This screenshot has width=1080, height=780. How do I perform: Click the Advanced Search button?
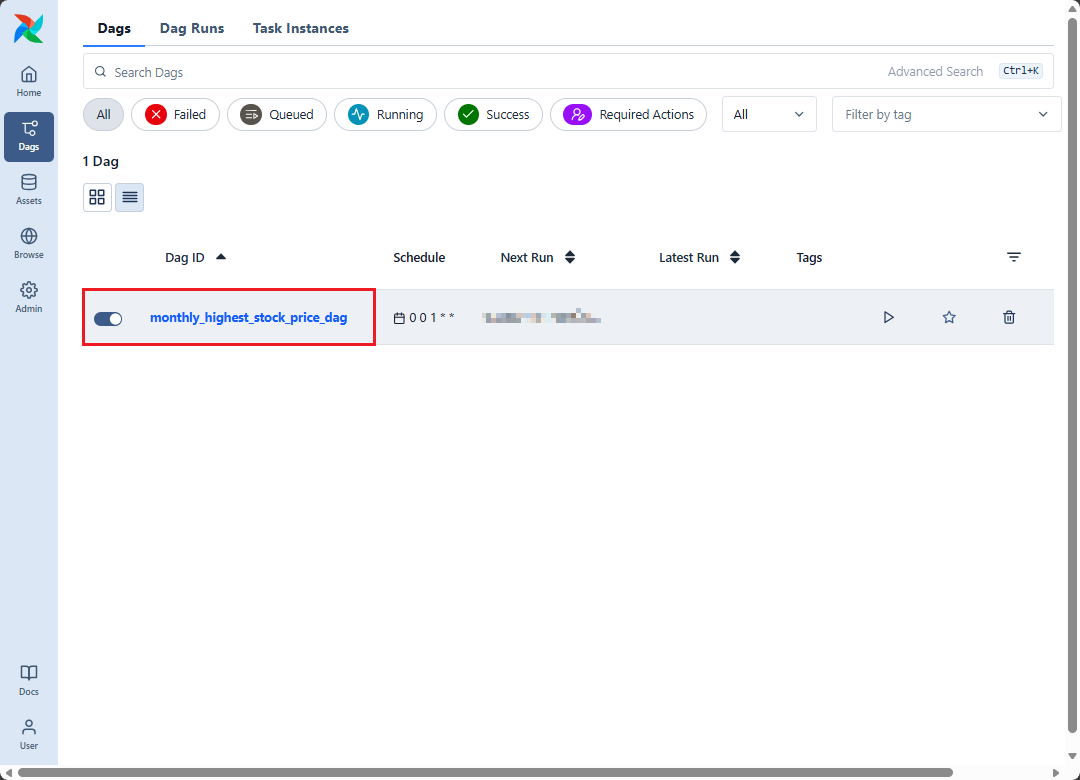point(935,72)
